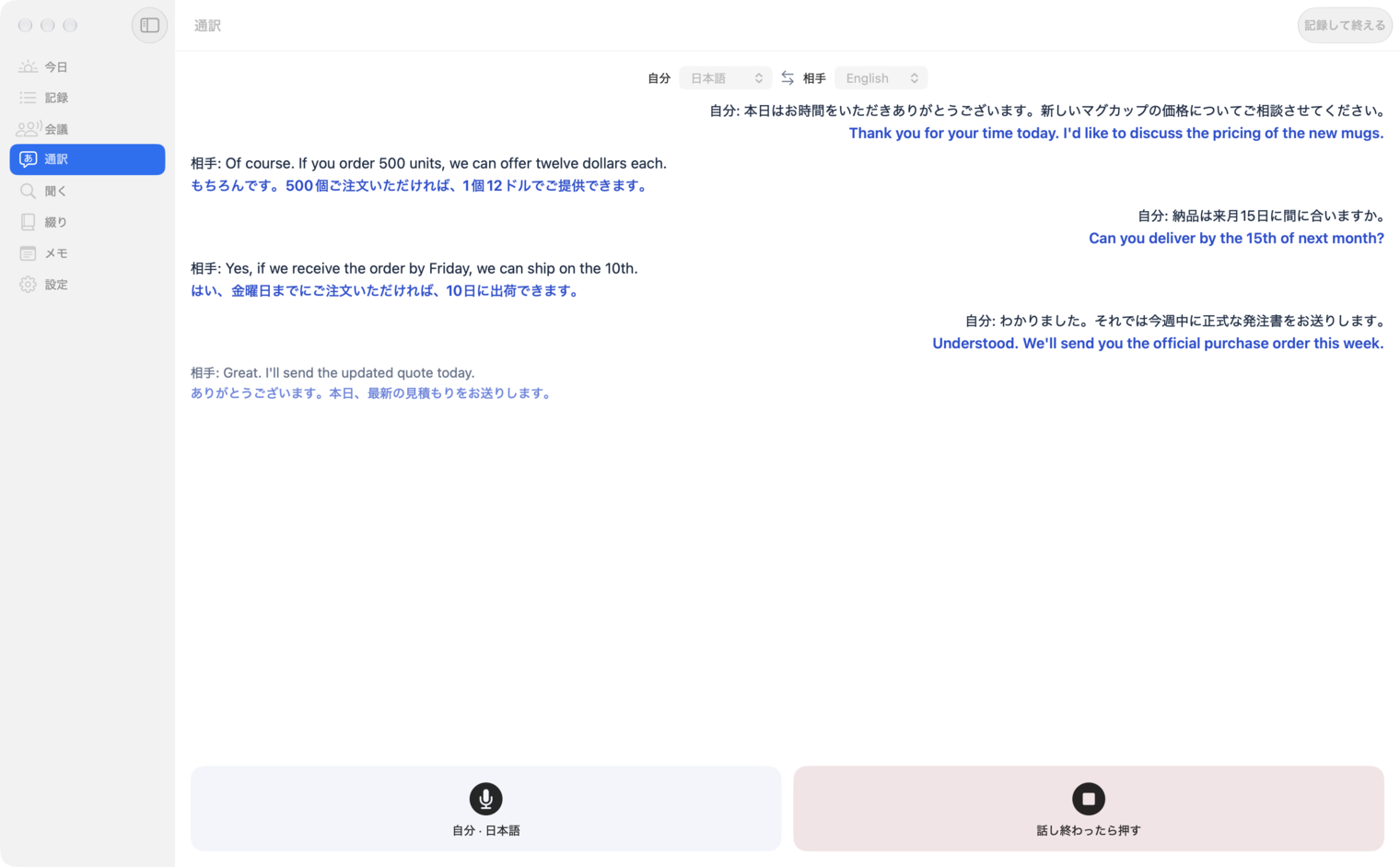Click the stop recording square icon

click(x=1089, y=799)
